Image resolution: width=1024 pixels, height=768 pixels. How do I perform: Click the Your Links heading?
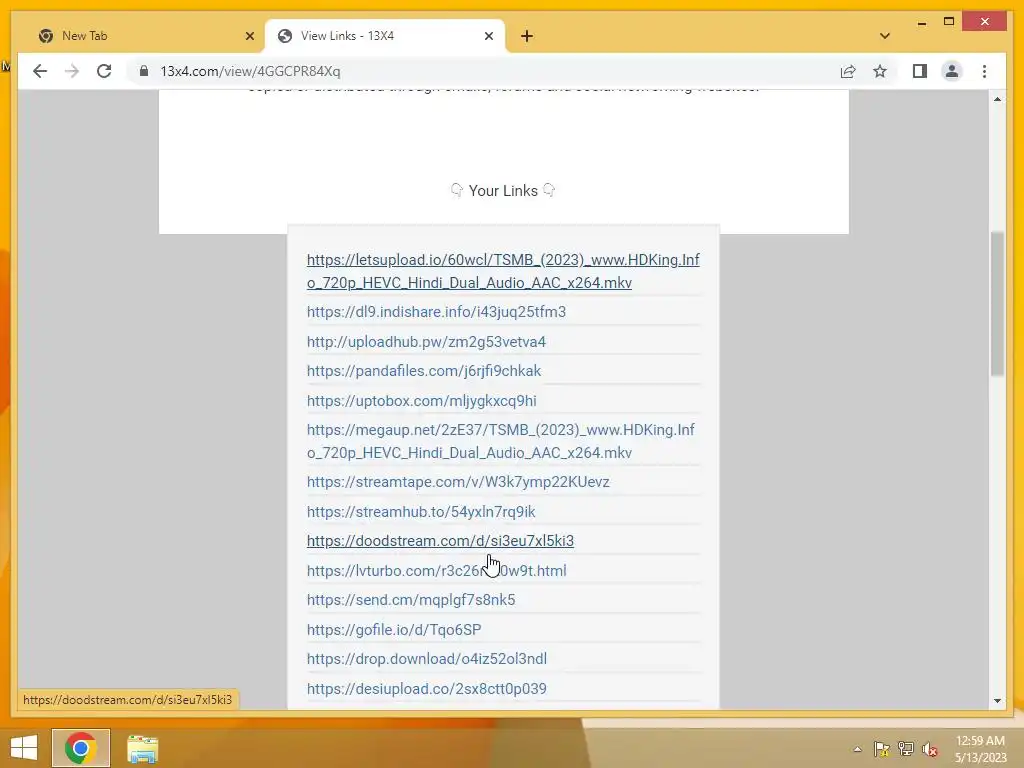(x=503, y=191)
